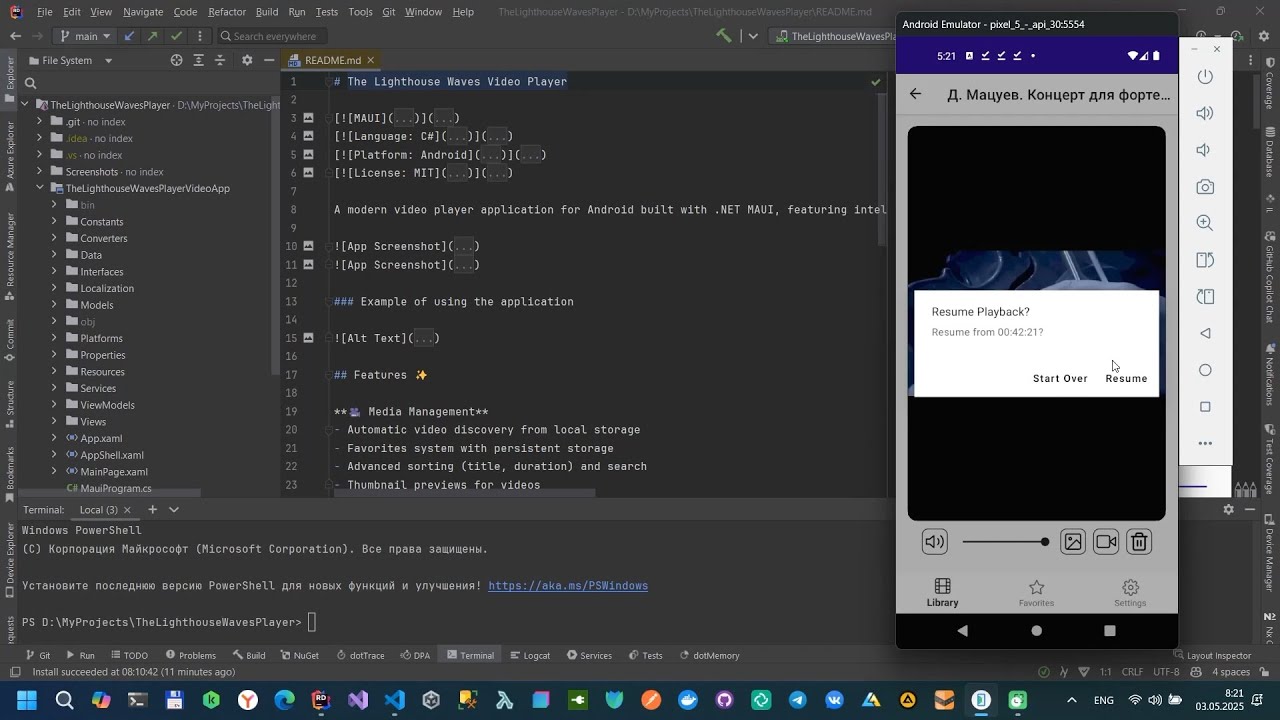Open the NuGet tool window

[x=298, y=656]
